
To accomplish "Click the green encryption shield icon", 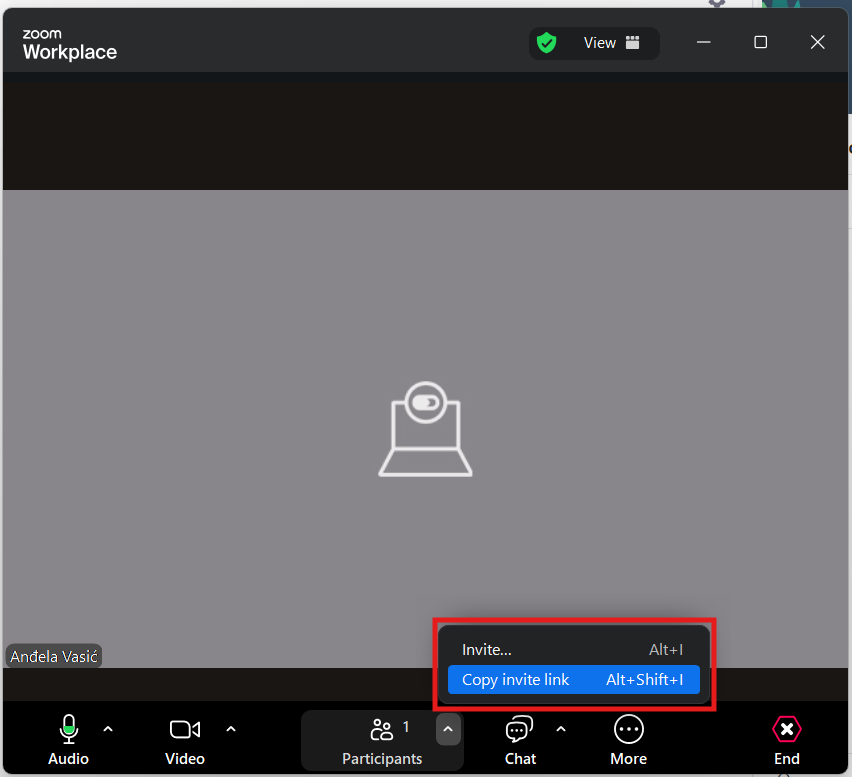I will tap(546, 43).
